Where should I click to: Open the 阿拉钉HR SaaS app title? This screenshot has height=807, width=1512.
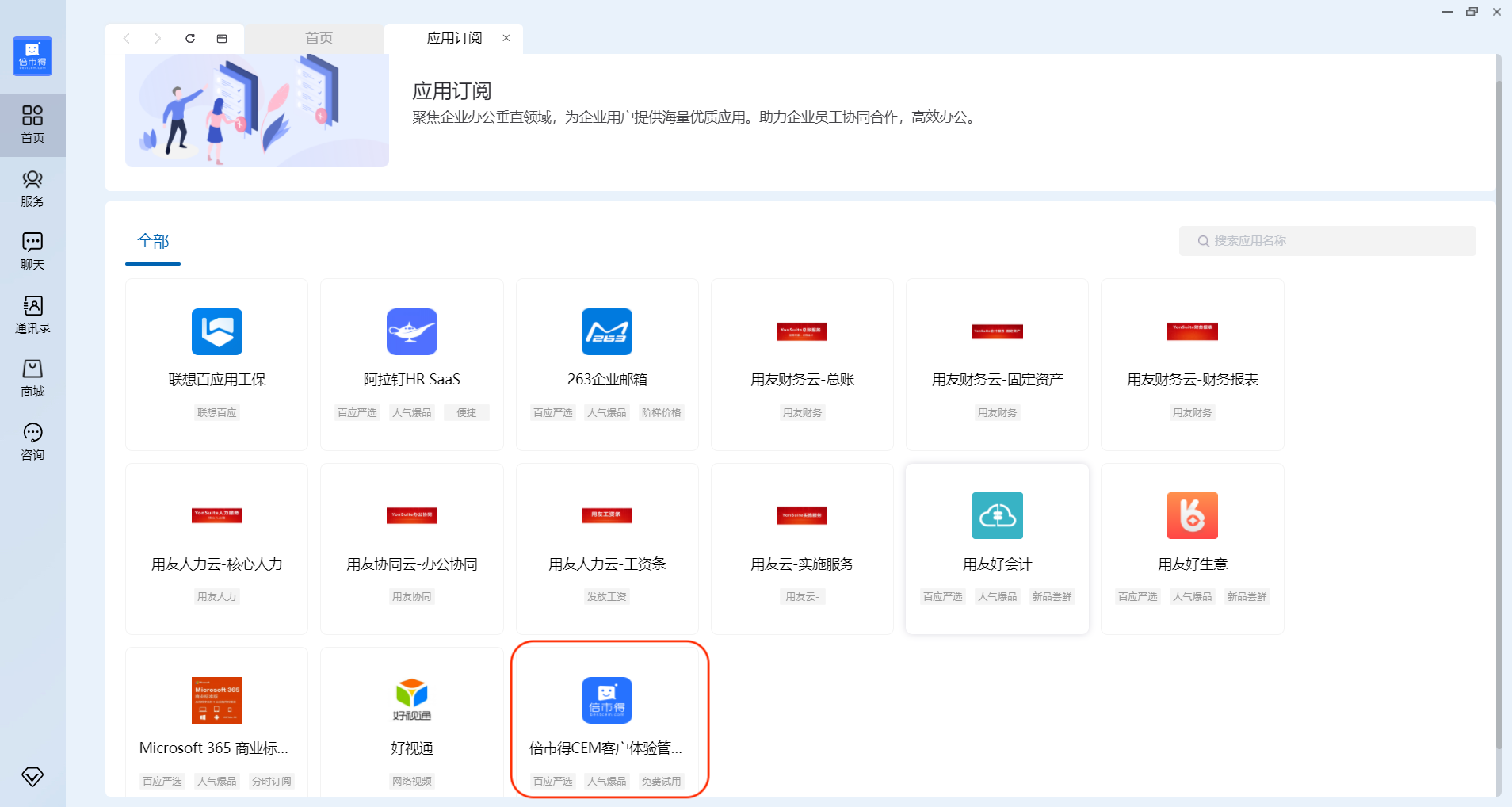(411, 380)
